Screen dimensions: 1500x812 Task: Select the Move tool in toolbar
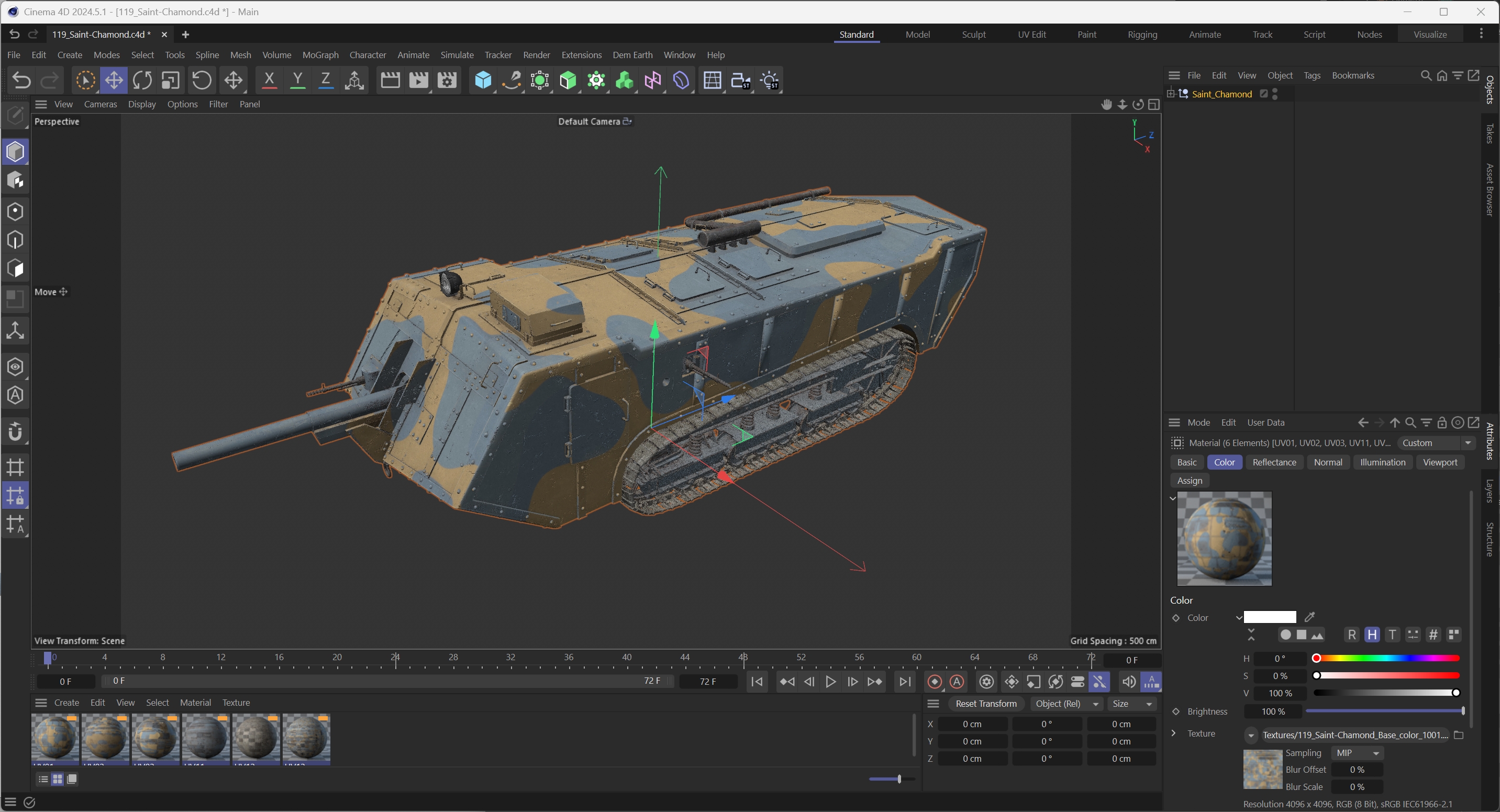114,80
